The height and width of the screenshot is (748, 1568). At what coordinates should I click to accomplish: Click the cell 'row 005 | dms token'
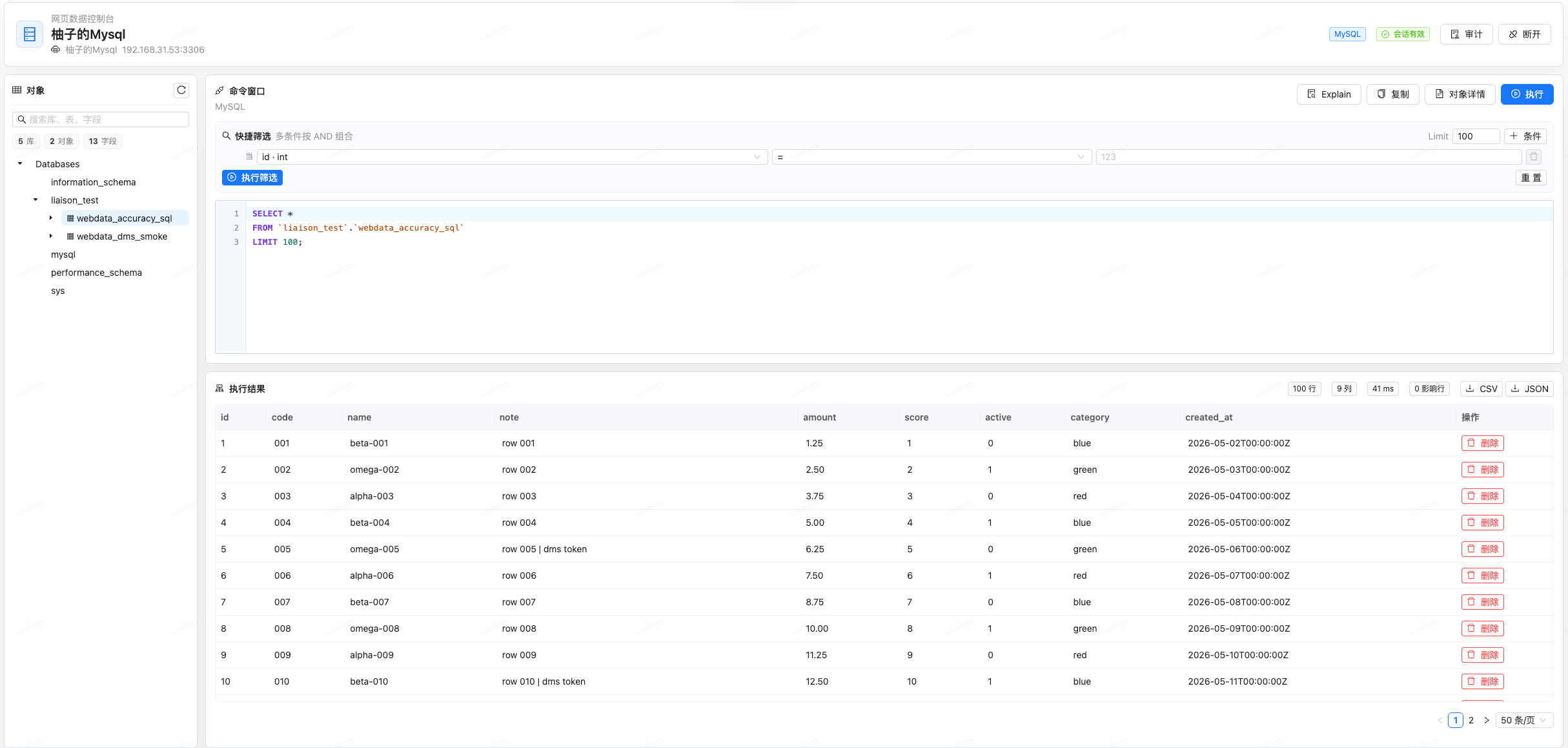(x=544, y=549)
